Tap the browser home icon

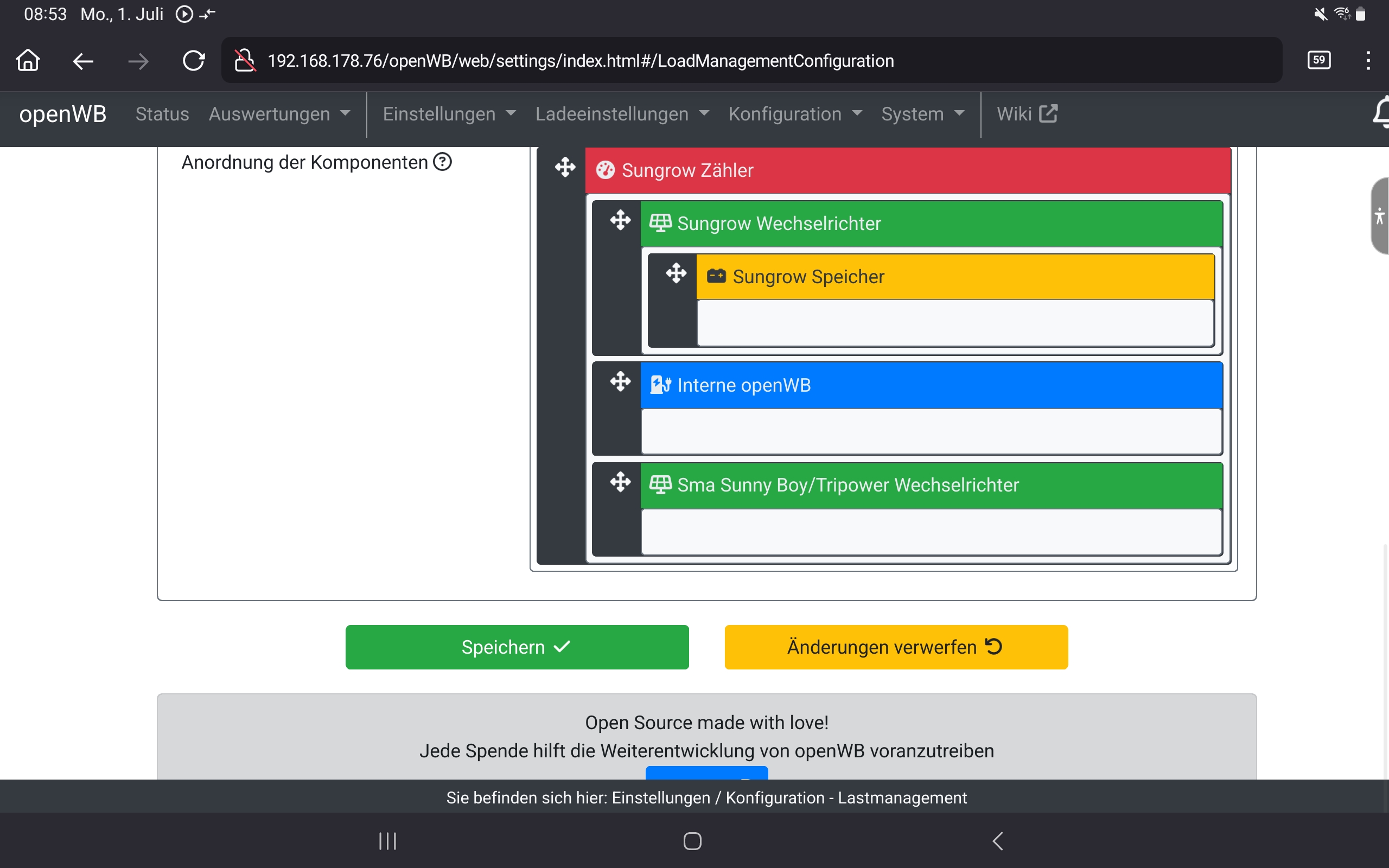point(28,61)
